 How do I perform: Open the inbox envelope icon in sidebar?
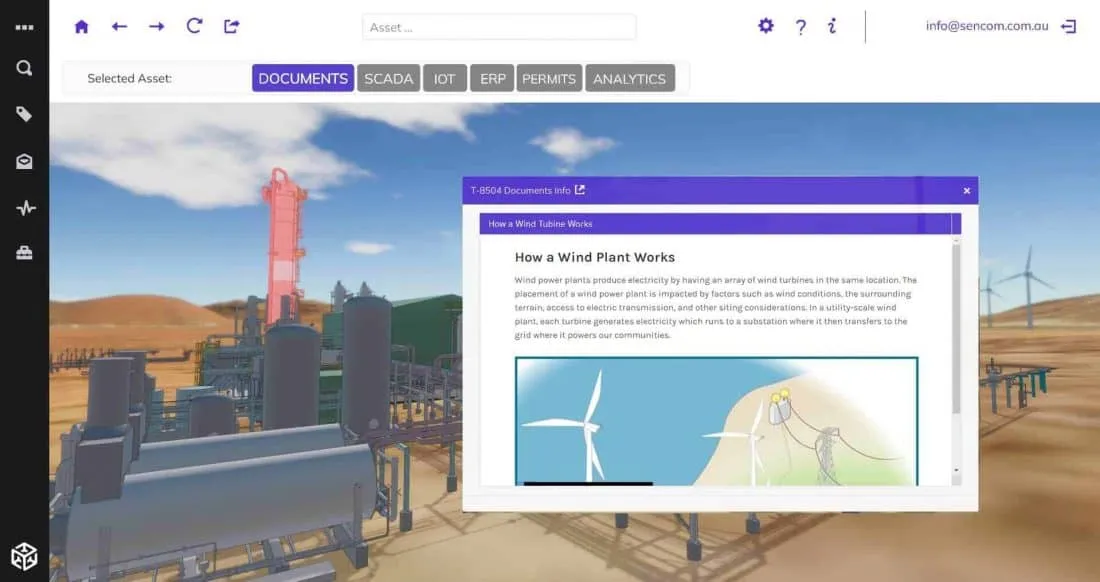point(24,162)
